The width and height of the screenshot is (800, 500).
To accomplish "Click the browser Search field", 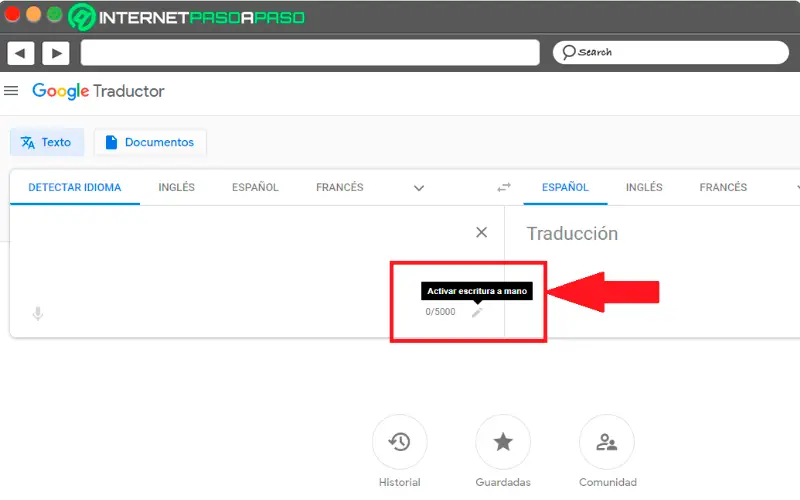I will pos(670,52).
